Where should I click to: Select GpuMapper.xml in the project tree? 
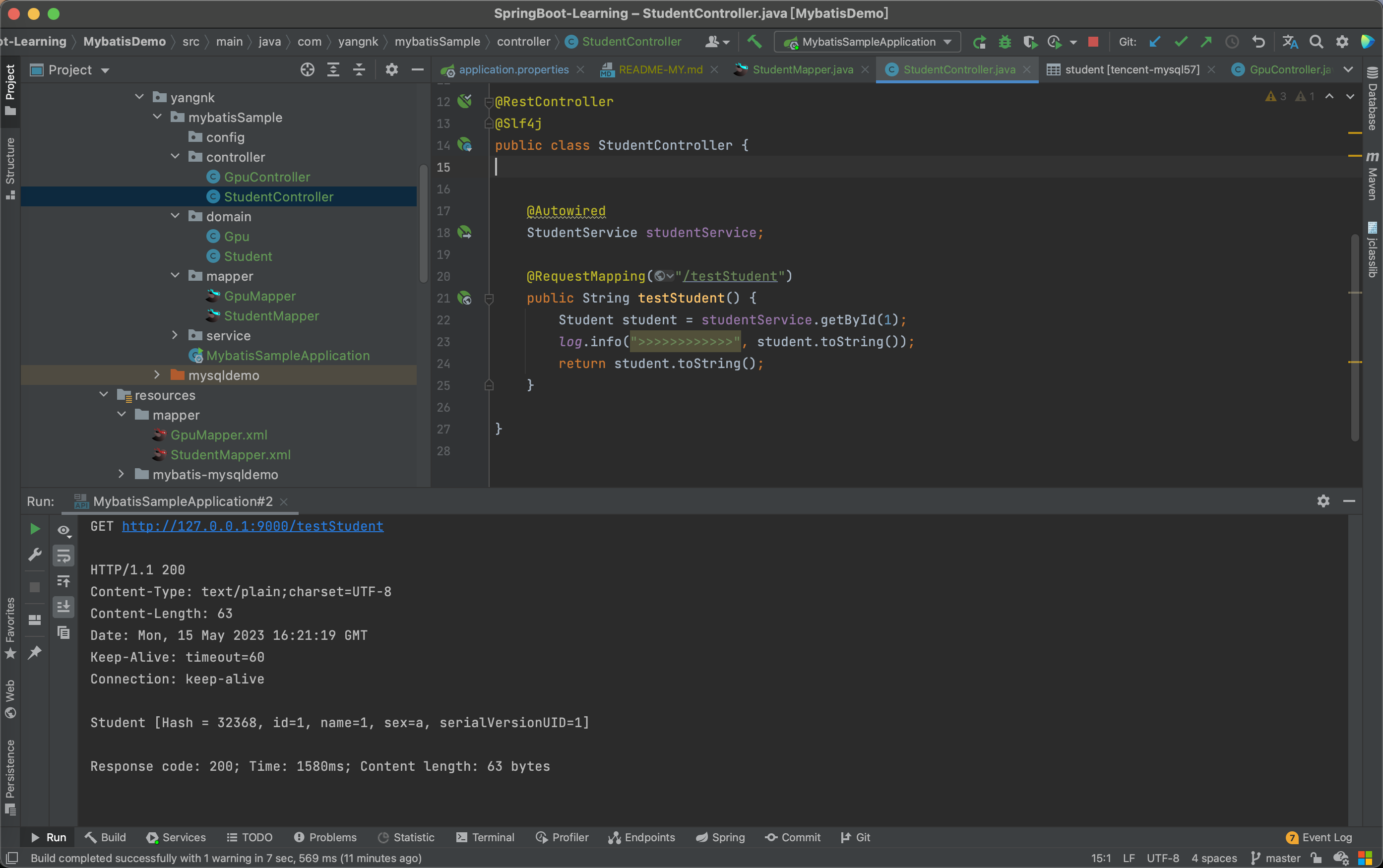218,434
